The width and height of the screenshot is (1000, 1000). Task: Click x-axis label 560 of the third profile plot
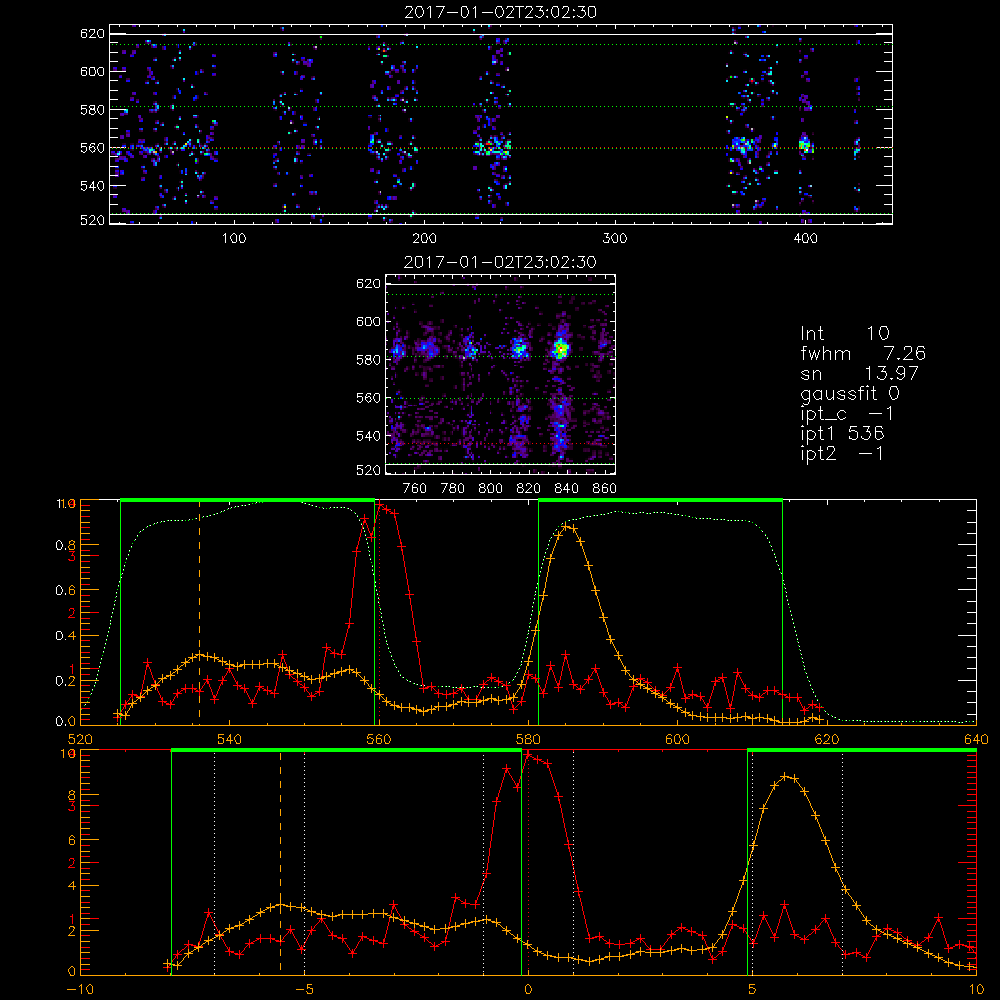click(x=379, y=739)
